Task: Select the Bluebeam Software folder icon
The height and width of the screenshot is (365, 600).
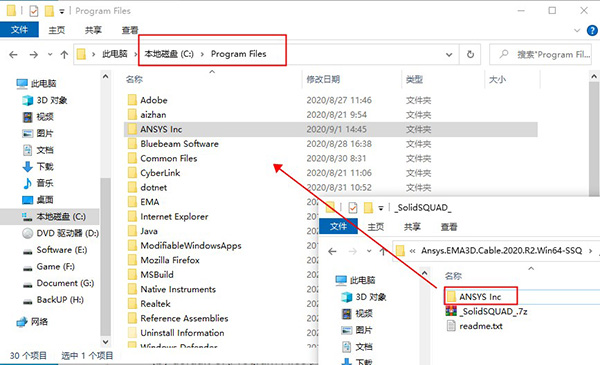Action: (132, 143)
